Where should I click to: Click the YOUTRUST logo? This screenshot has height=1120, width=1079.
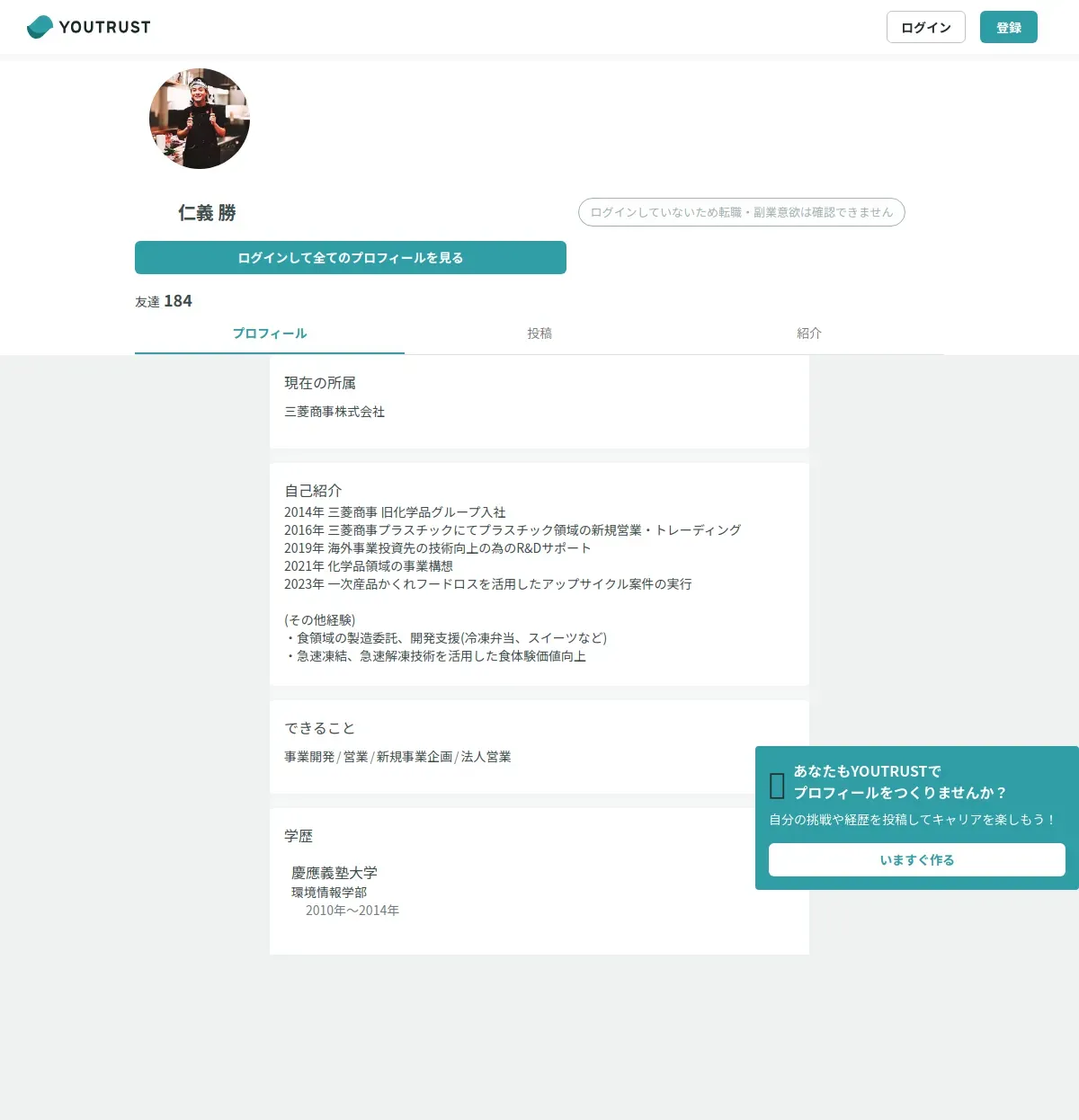89,27
